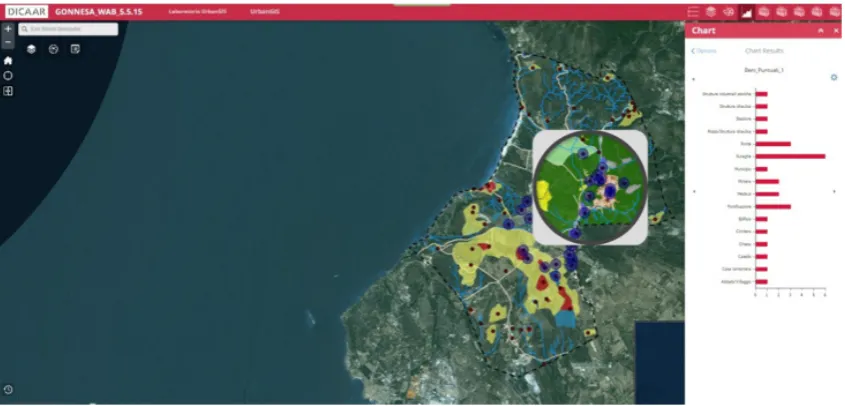
Task: Open the UrbanGIS link in the header
Action: [265, 12]
